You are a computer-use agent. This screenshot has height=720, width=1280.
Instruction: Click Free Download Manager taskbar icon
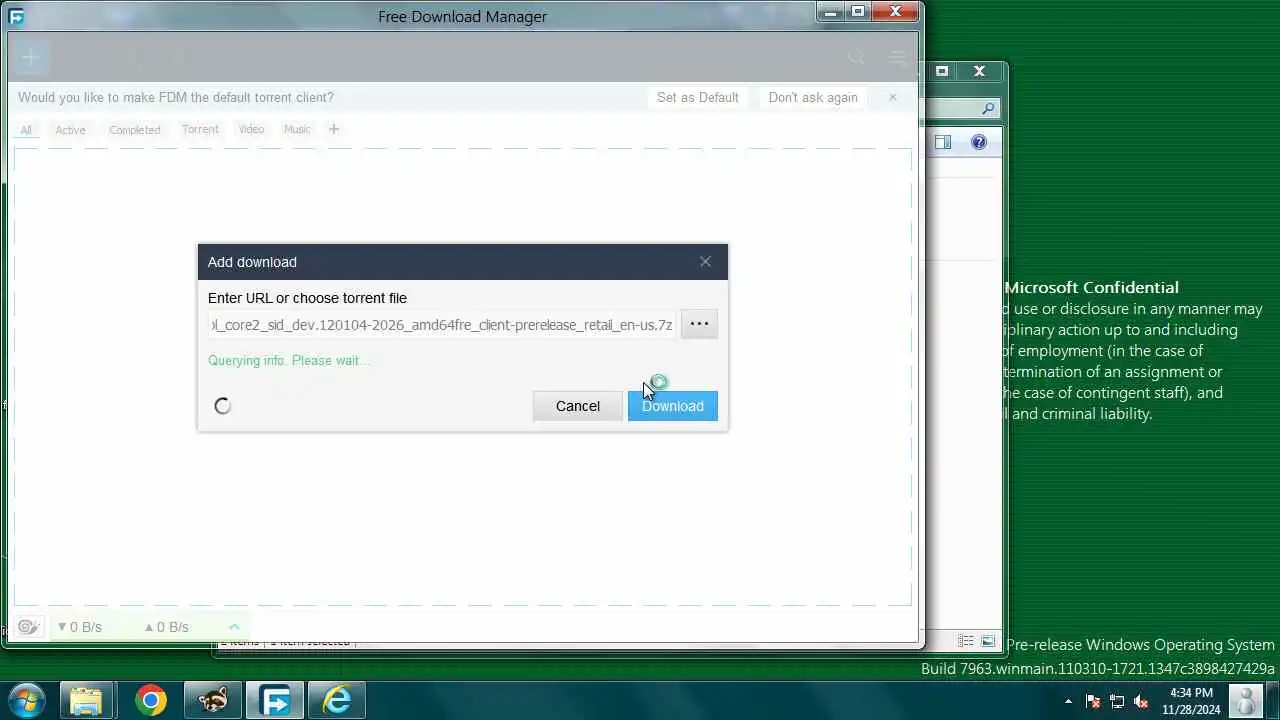coord(274,700)
